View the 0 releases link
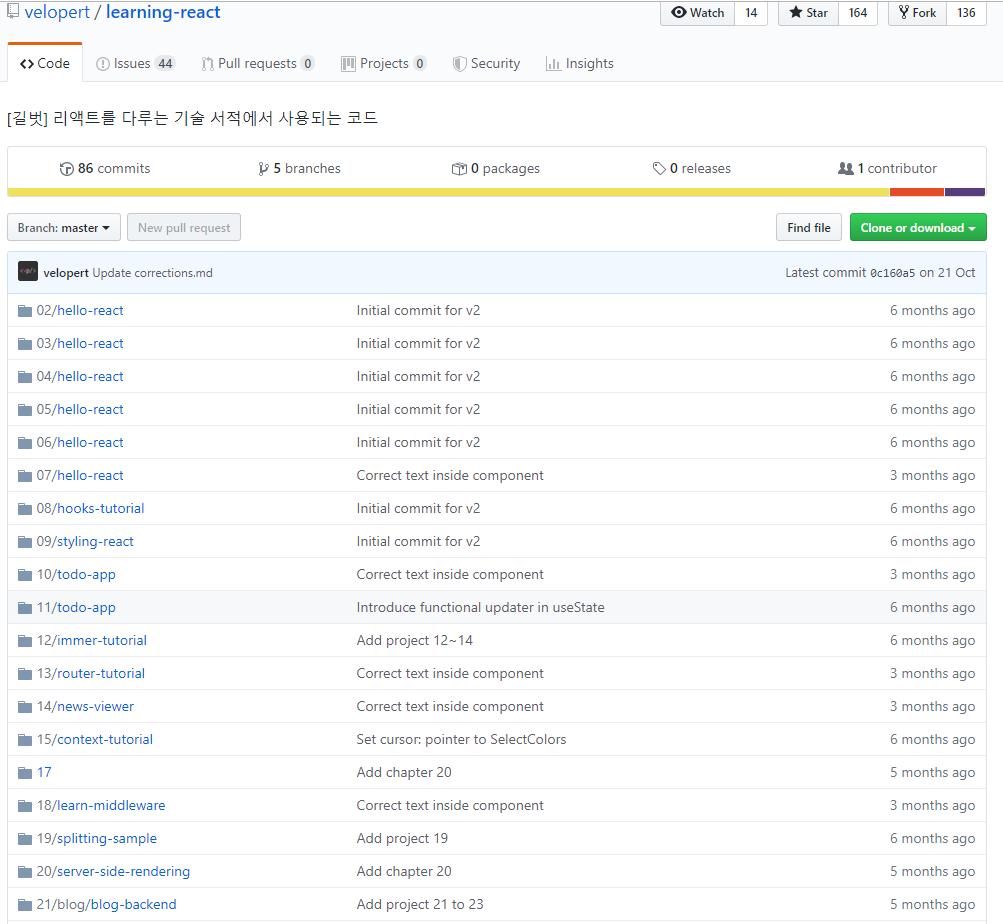This screenshot has height=924, width=1003. [x=691, y=168]
